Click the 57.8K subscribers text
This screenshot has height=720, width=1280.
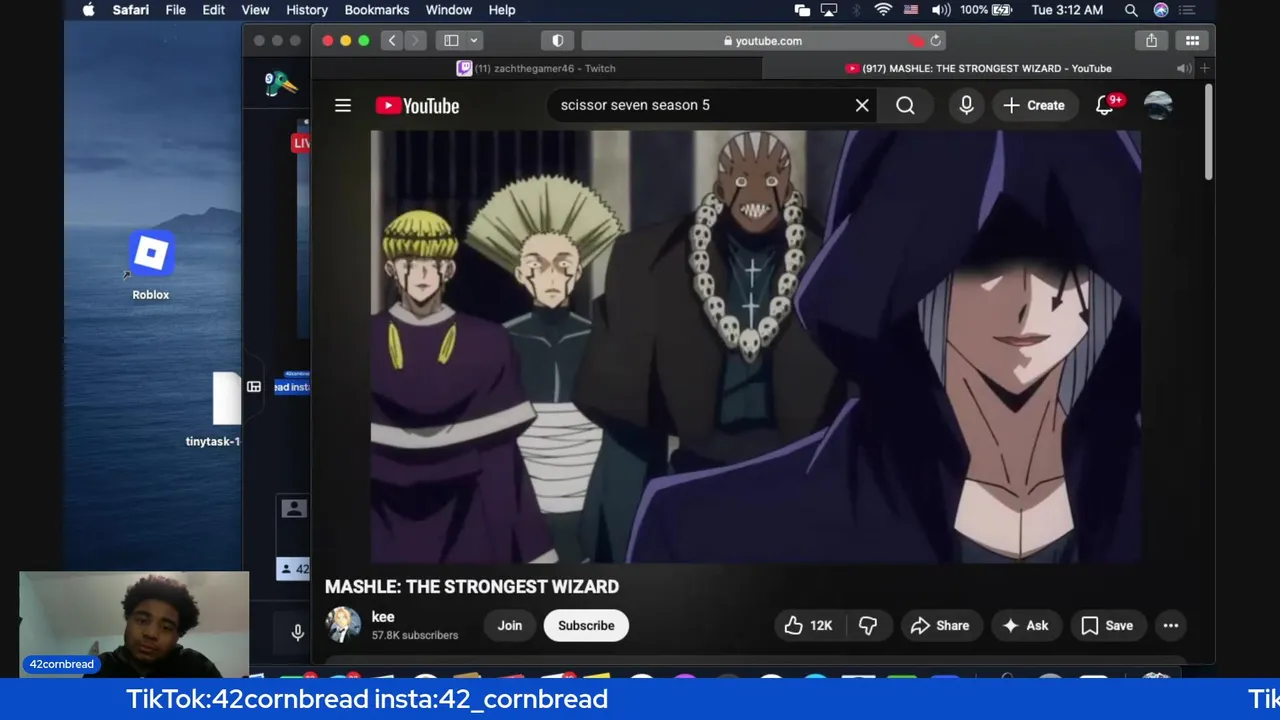coord(415,635)
